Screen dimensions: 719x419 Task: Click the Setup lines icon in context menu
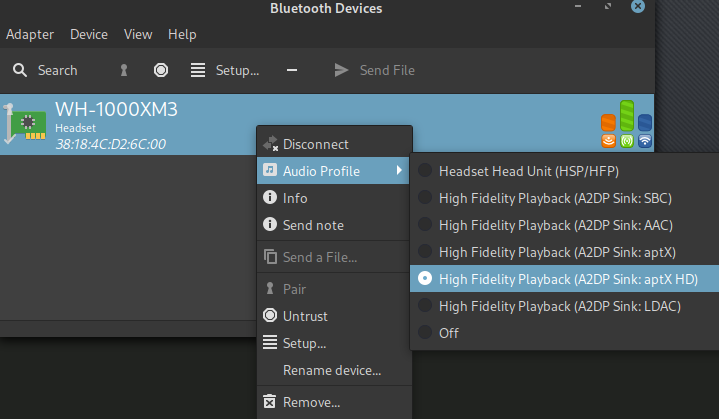click(270, 342)
